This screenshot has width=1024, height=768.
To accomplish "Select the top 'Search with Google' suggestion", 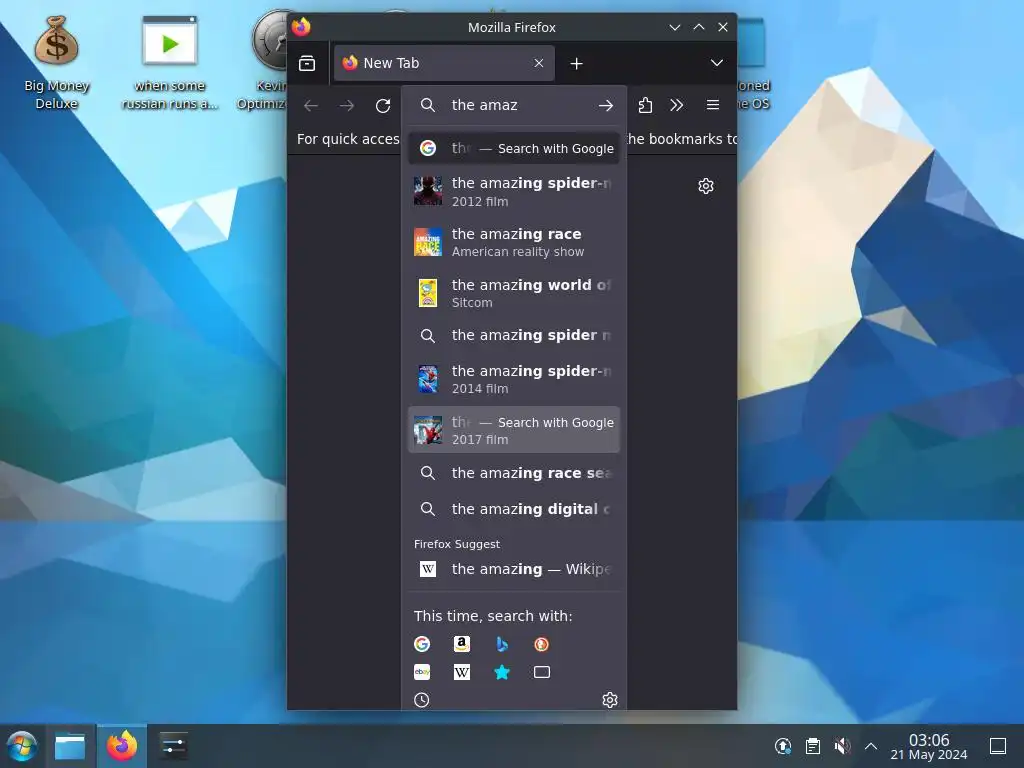I will 514,148.
